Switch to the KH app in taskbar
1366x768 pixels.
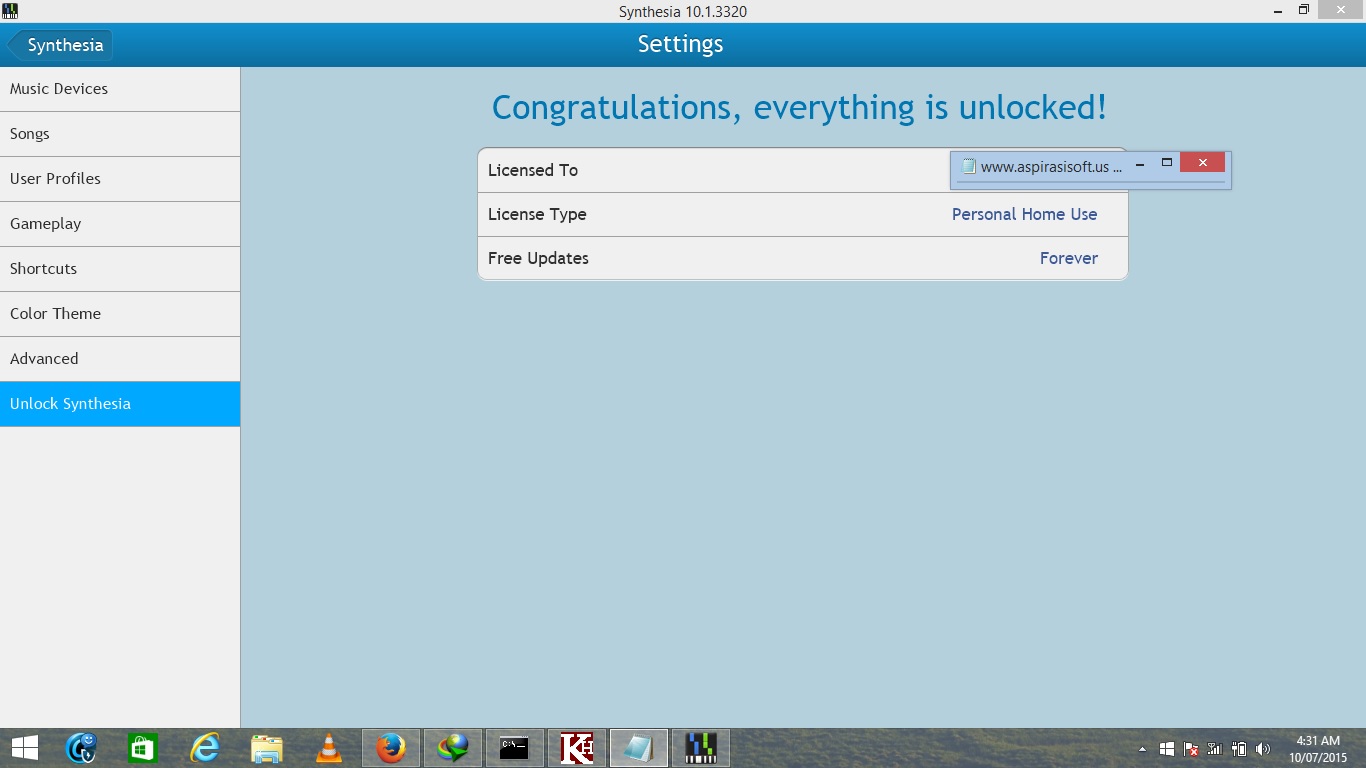point(577,748)
